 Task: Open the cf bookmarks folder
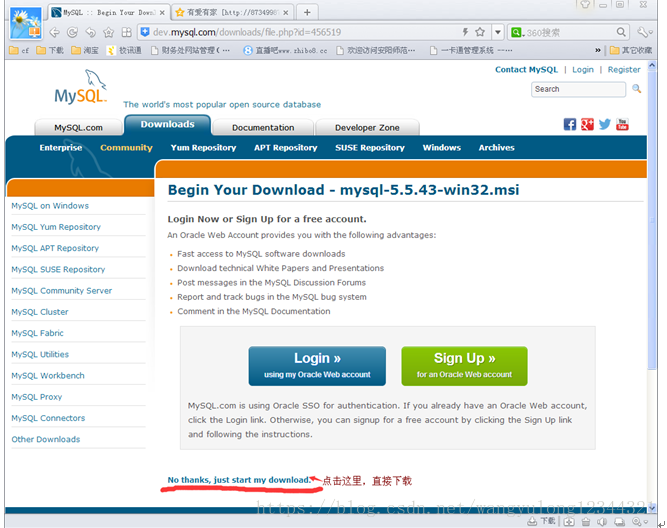click(x=20, y=51)
